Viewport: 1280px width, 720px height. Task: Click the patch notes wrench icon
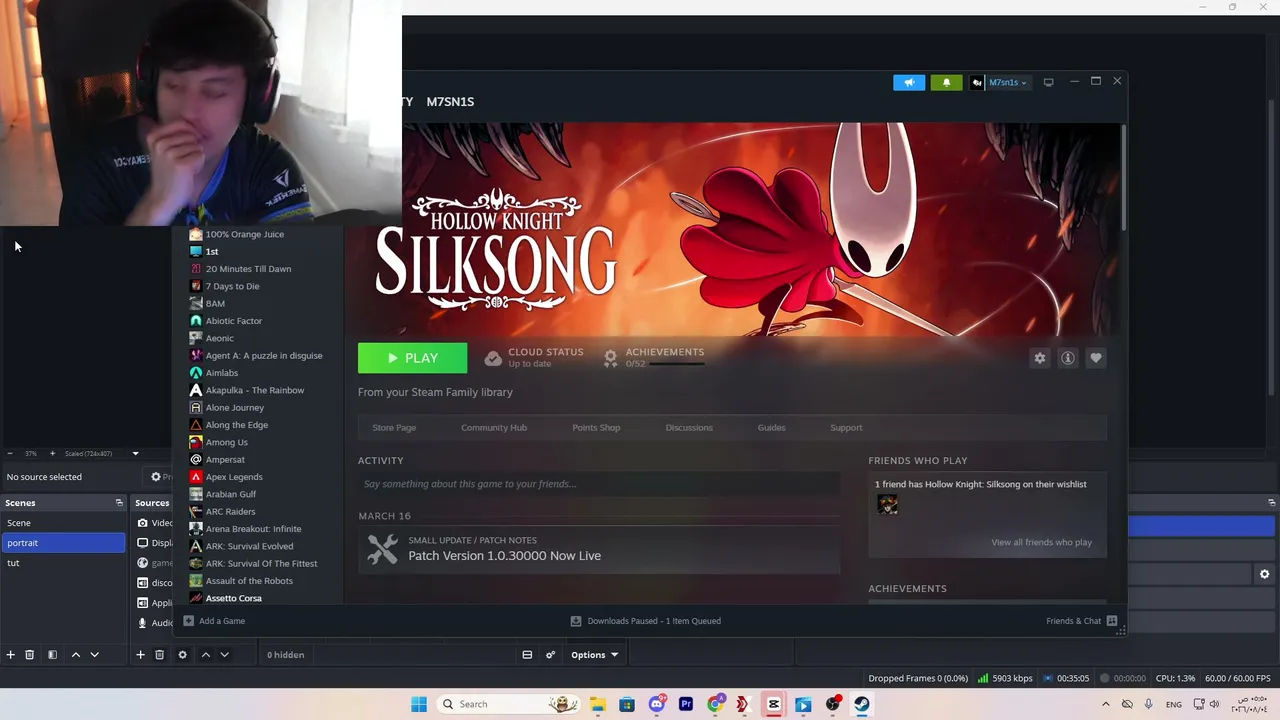(x=382, y=549)
